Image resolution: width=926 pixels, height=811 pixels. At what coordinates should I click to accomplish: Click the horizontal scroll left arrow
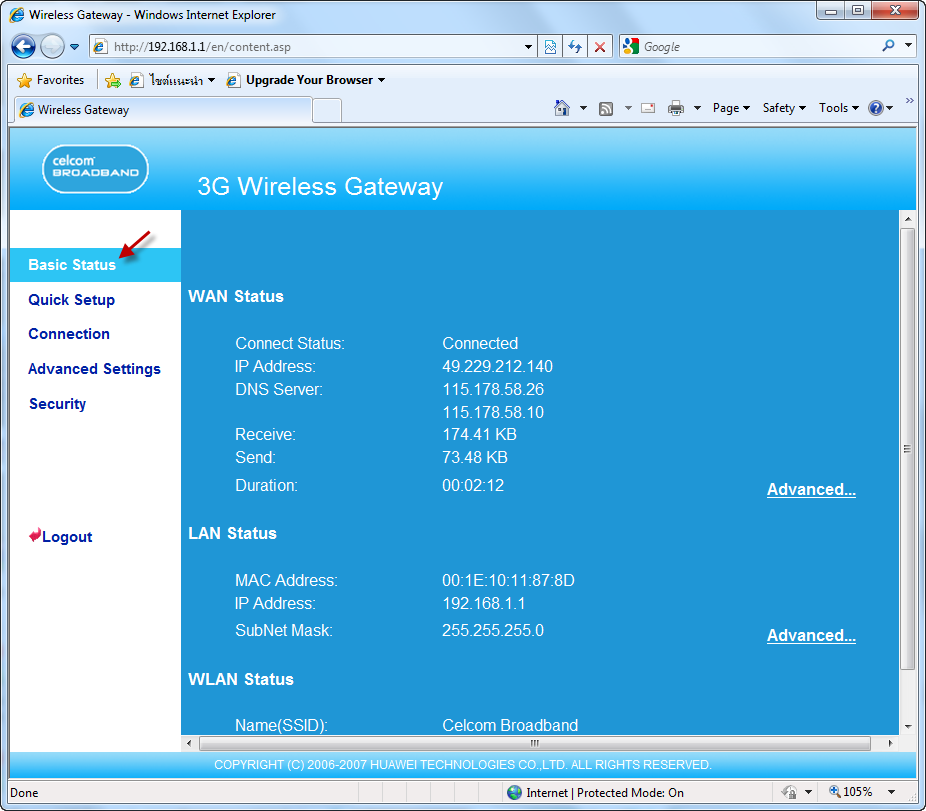tap(189, 743)
